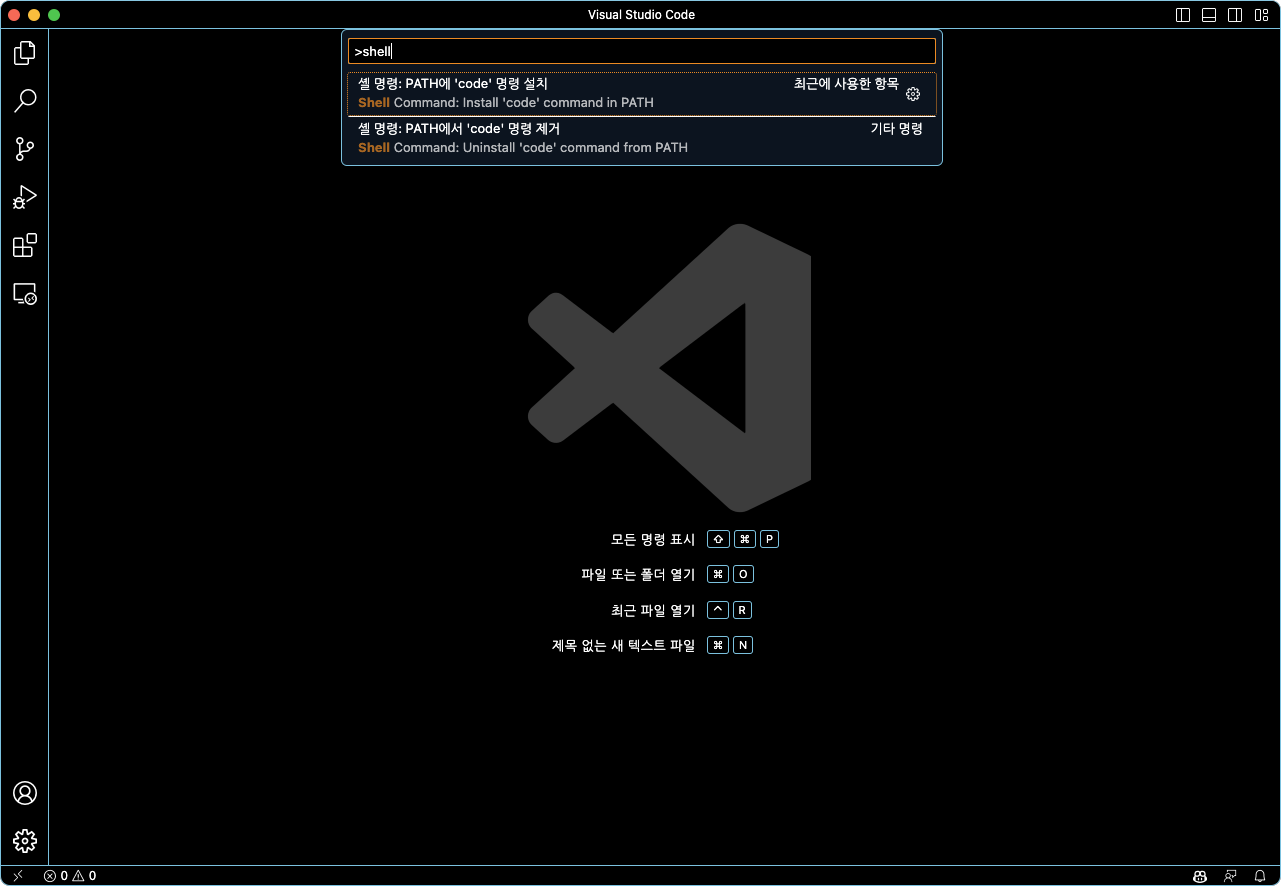This screenshot has width=1281, height=886.
Task: Open Copilot status icon in status bar
Action: click(x=1200, y=876)
